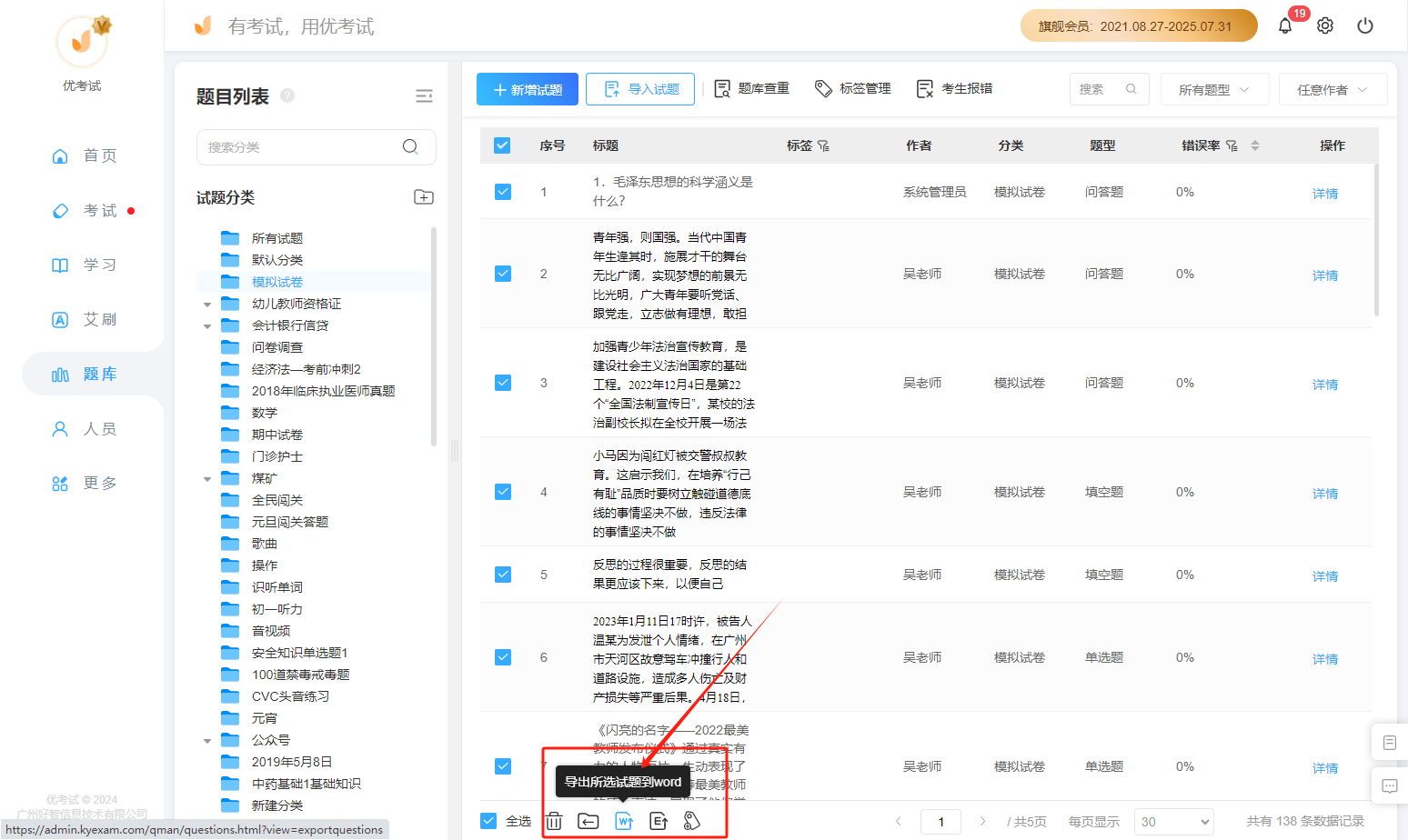The height and width of the screenshot is (840, 1408).
Task: Uncheck the row 6 question checkbox
Action: pos(503,657)
